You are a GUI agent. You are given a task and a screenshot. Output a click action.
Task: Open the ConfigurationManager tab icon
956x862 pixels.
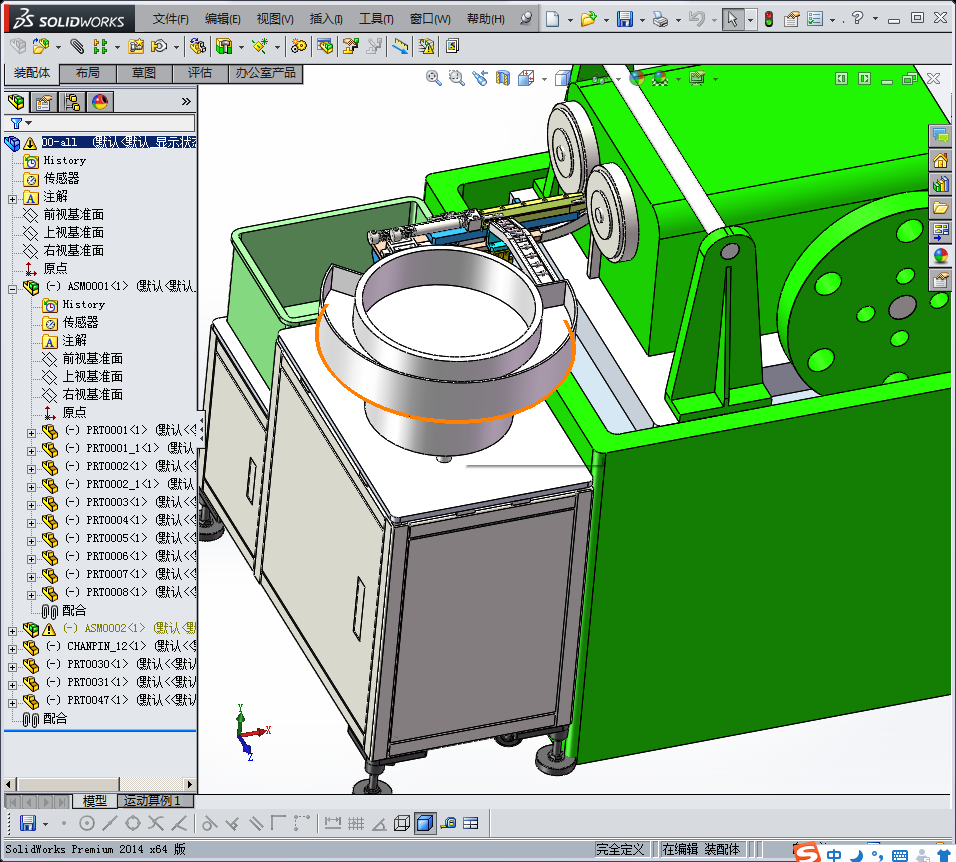click(x=72, y=101)
